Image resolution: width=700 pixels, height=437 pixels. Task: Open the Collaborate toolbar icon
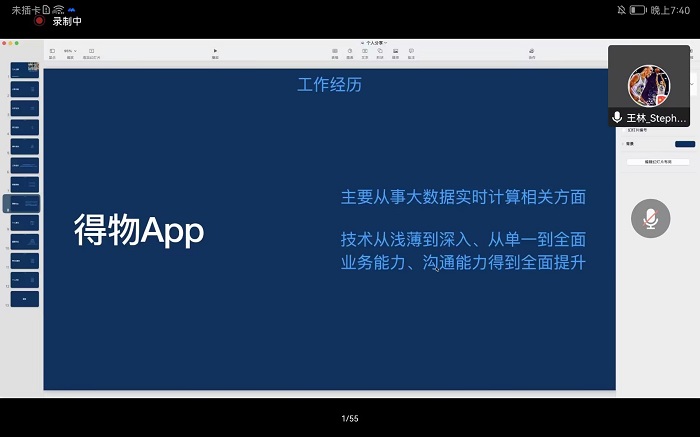532,51
